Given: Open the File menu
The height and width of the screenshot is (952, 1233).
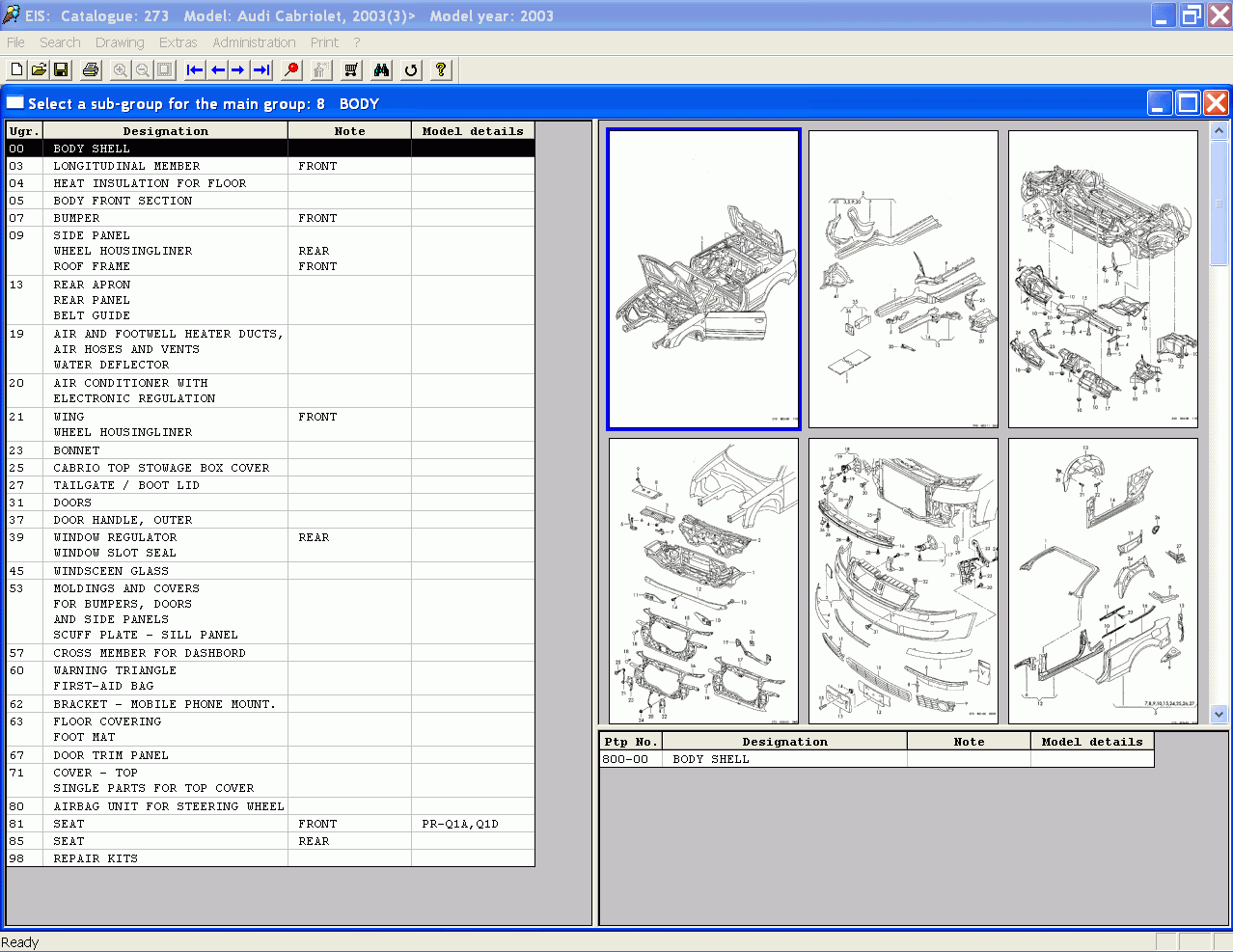Looking at the screenshot, I should pyautogui.click(x=15, y=42).
